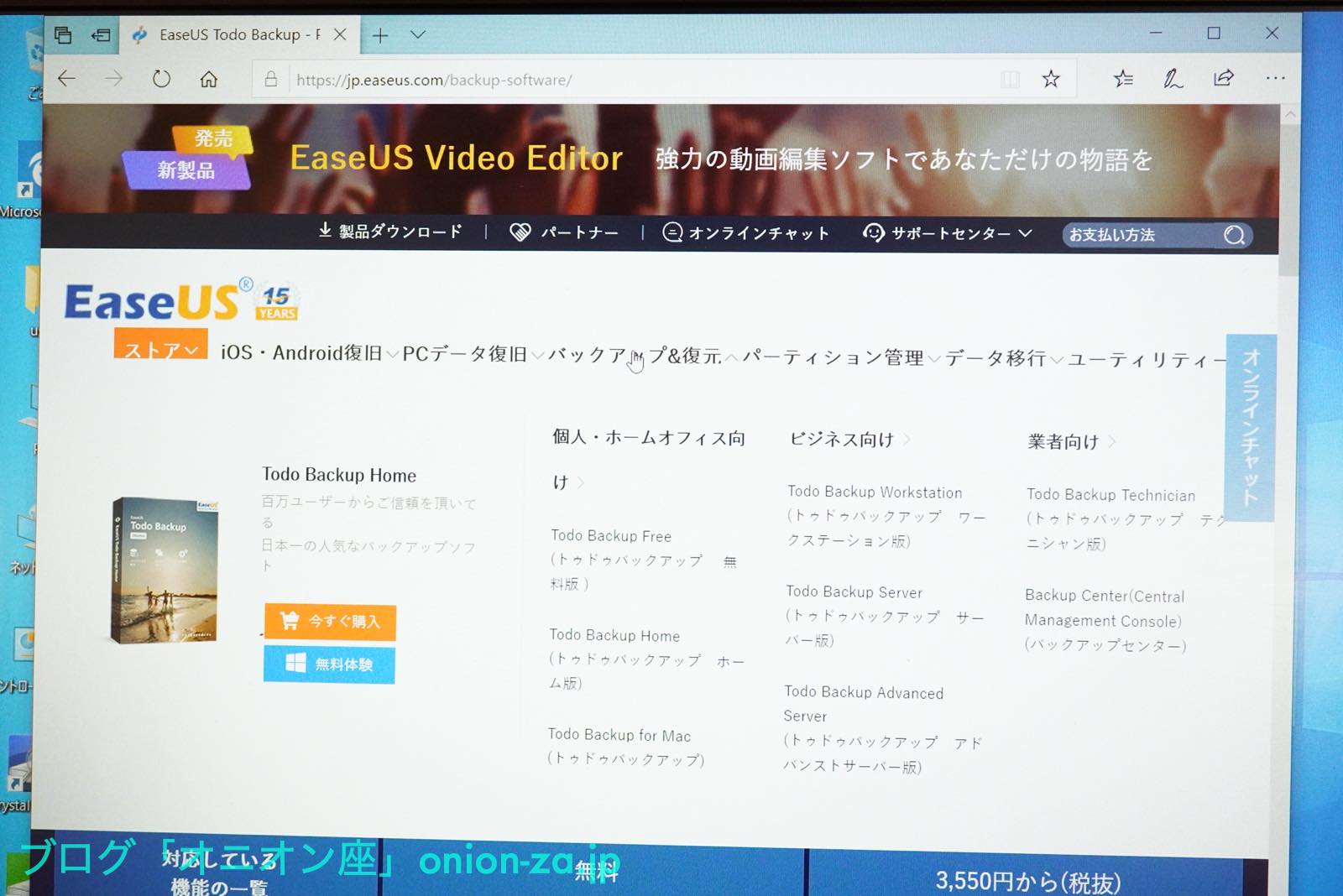Click the 今すぐ購入 buy button

[330, 622]
